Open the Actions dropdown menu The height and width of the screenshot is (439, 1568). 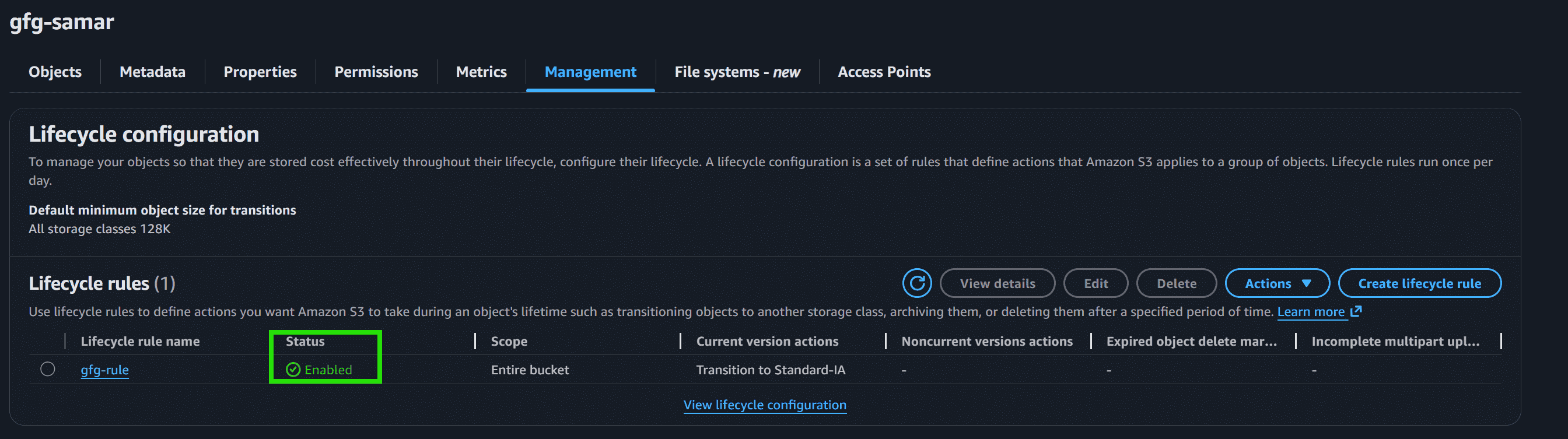pyautogui.click(x=1277, y=283)
